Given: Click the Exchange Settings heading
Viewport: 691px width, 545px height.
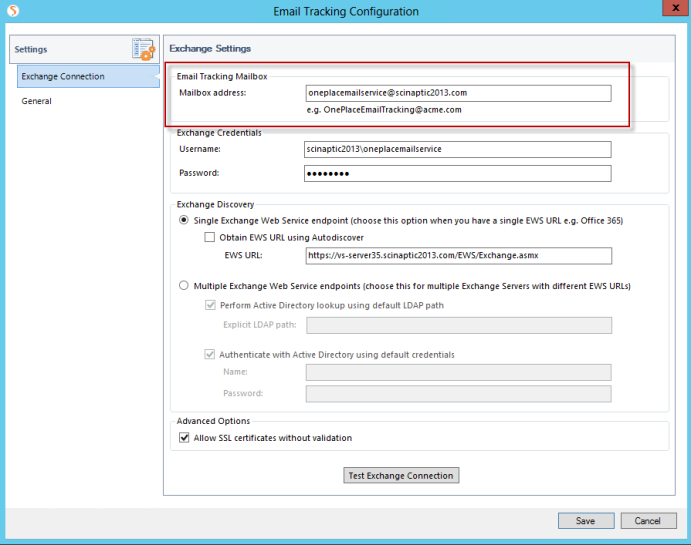Looking at the screenshot, I should [x=210, y=48].
